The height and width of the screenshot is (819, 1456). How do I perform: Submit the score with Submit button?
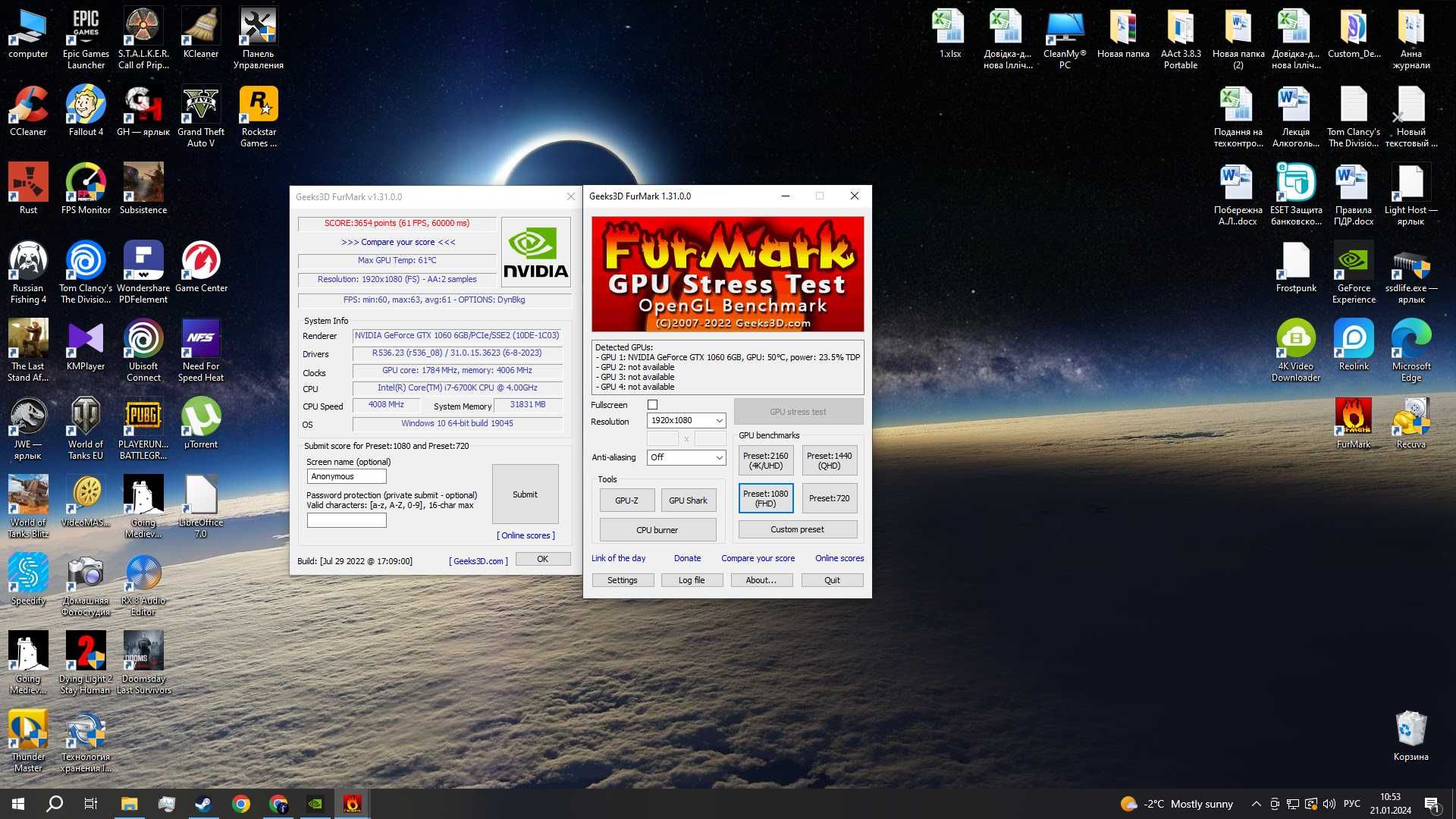pos(525,494)
